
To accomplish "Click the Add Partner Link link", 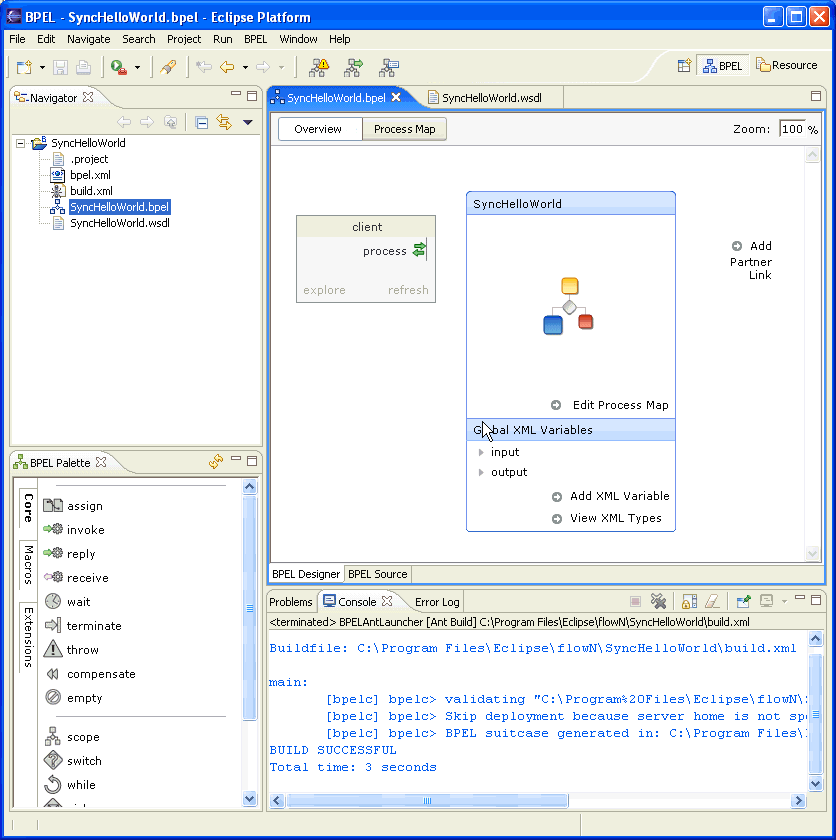I will [x=752, y=260].
